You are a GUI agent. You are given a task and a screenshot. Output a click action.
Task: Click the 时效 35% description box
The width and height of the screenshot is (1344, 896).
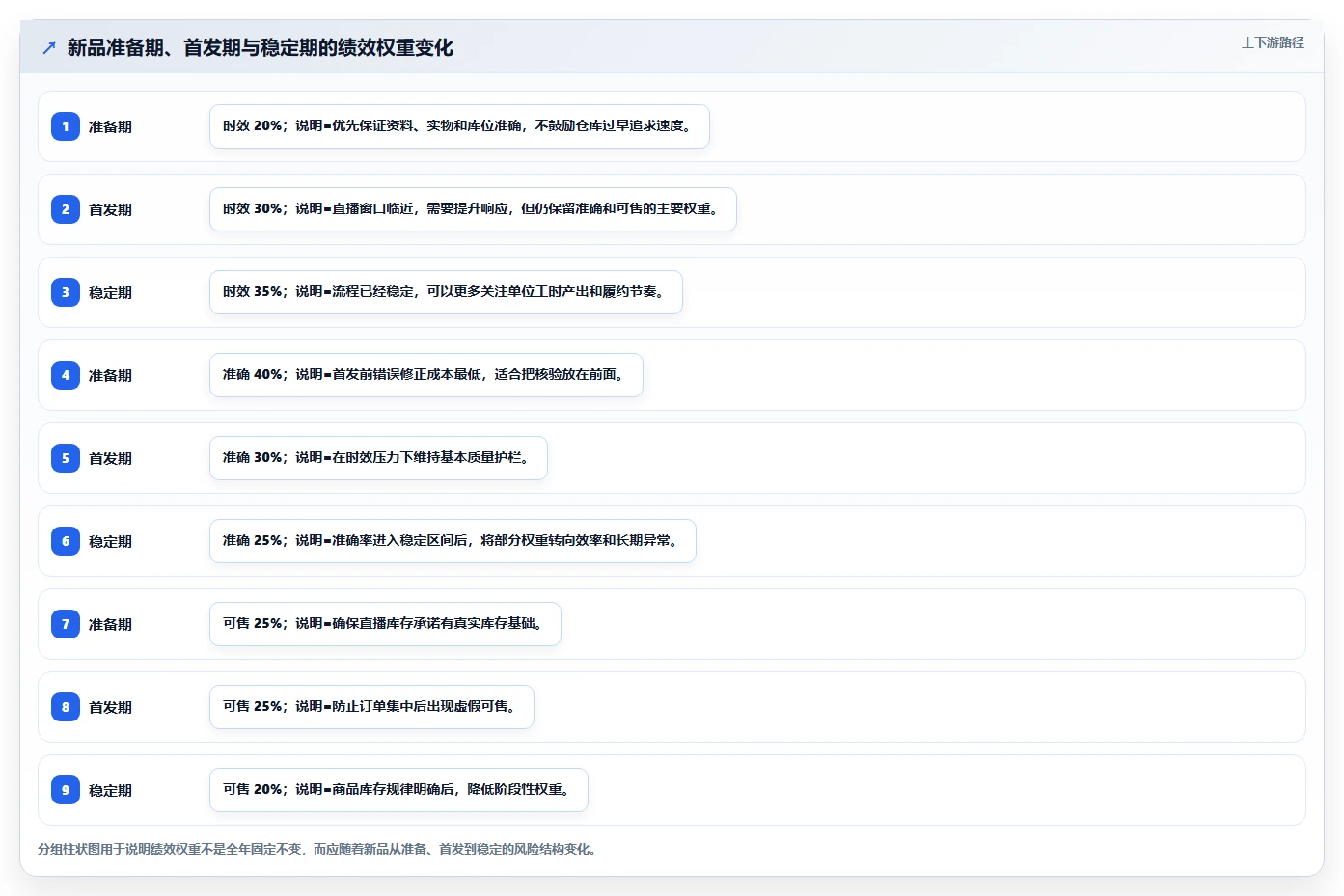click(x=446, y=292)
